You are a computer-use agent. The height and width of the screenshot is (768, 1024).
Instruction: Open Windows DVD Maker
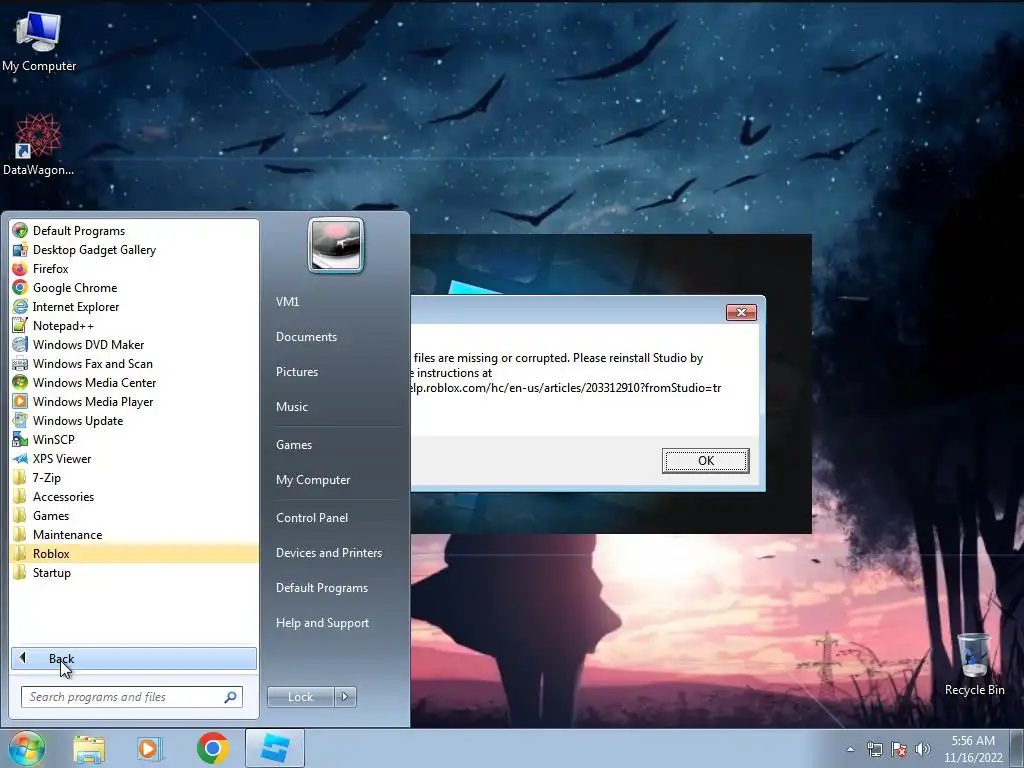point(134,344)
